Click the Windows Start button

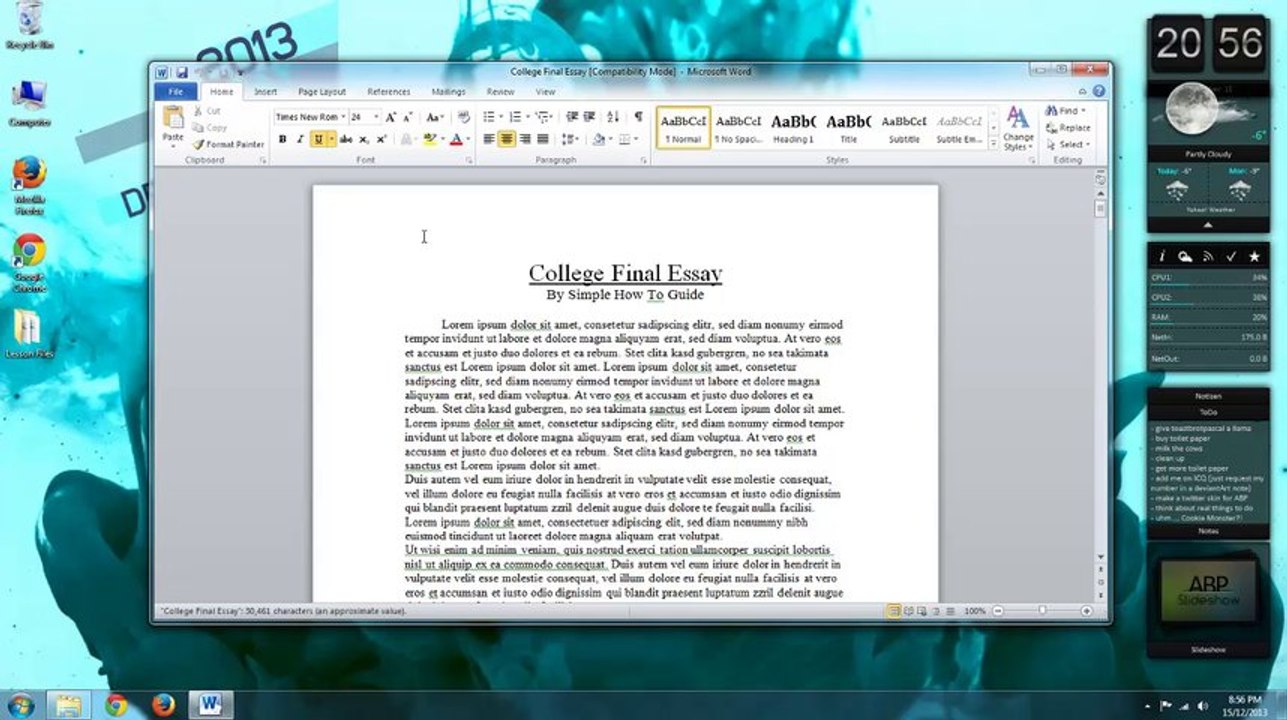pos(20,705)
